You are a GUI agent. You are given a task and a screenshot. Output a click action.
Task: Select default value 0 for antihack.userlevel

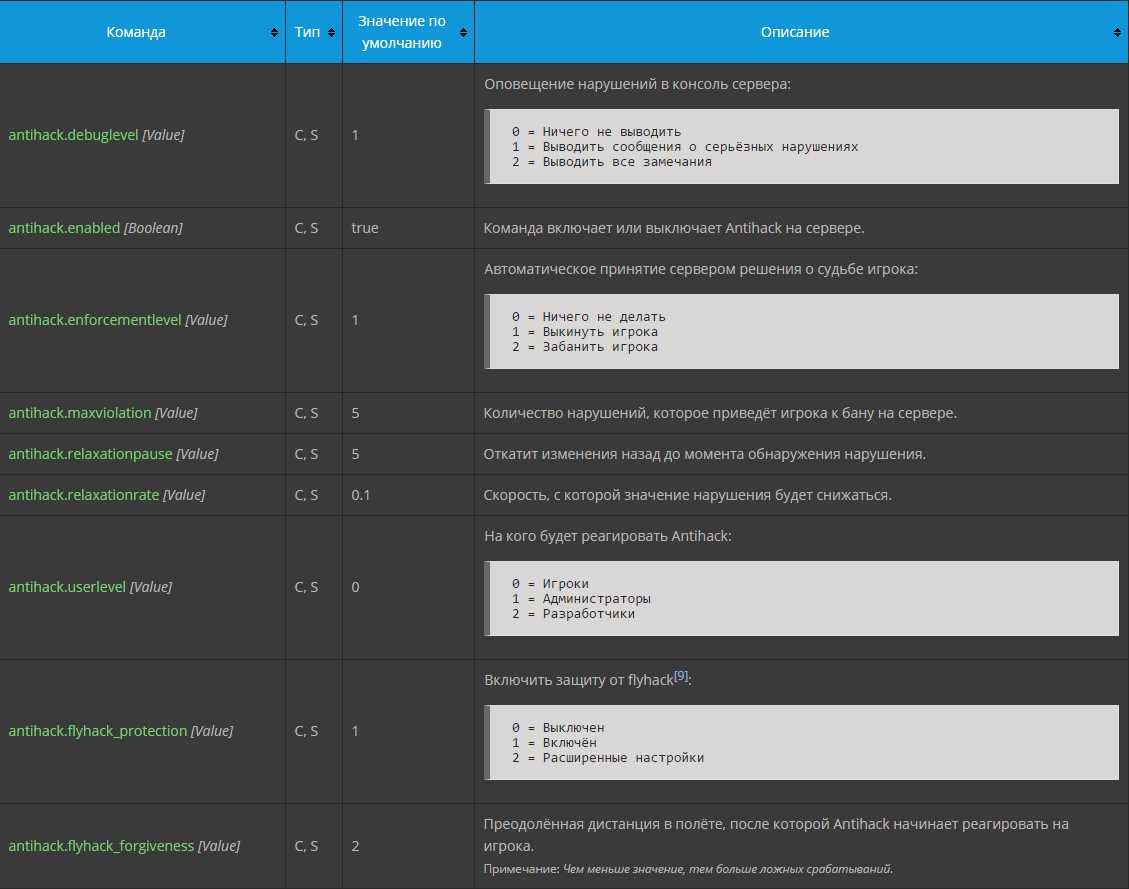tap(355, 587)
